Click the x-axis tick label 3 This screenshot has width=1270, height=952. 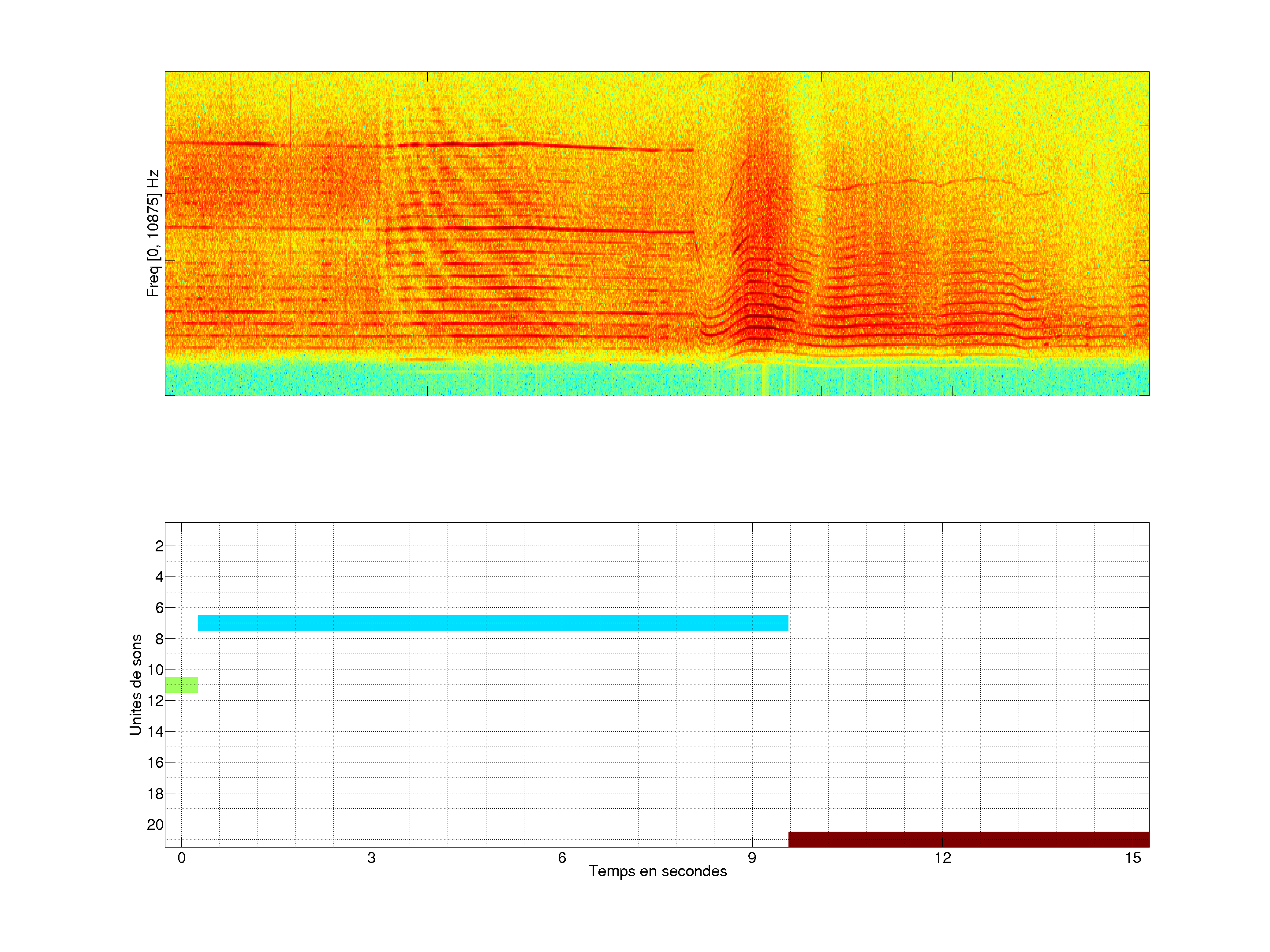371,858
